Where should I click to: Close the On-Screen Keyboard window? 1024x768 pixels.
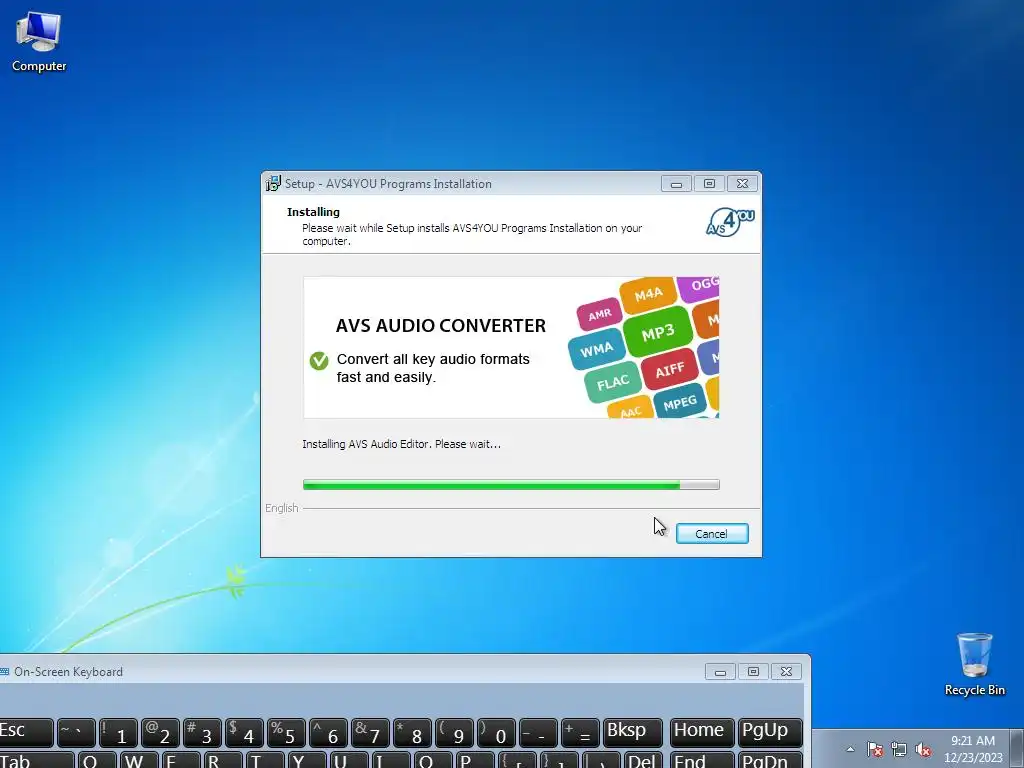point(786,672)
